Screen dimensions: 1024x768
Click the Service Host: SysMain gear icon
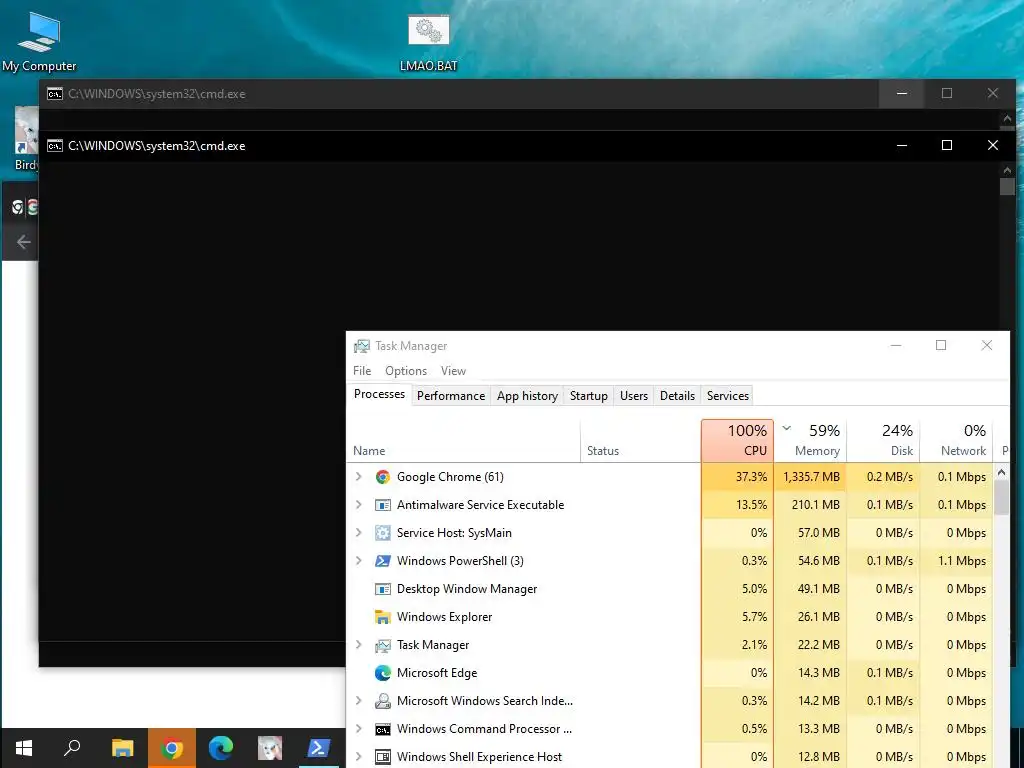383,533
